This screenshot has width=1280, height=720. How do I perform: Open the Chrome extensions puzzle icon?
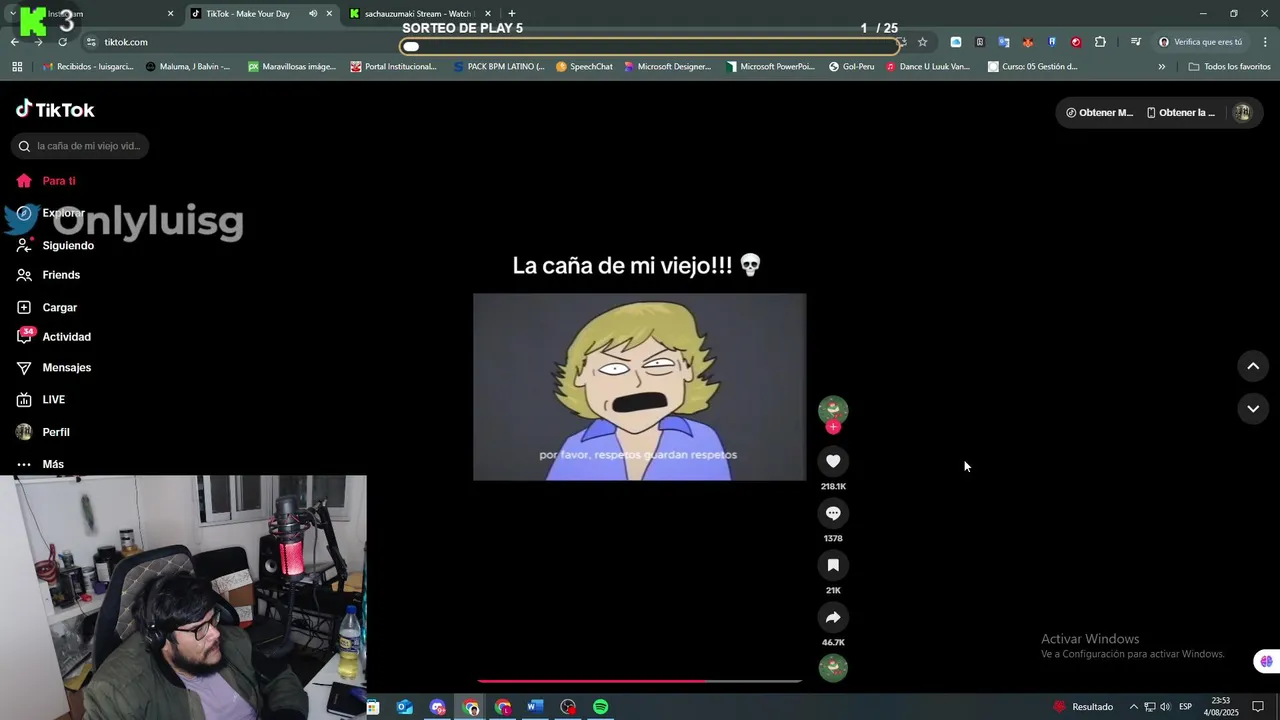point(1100,42)
